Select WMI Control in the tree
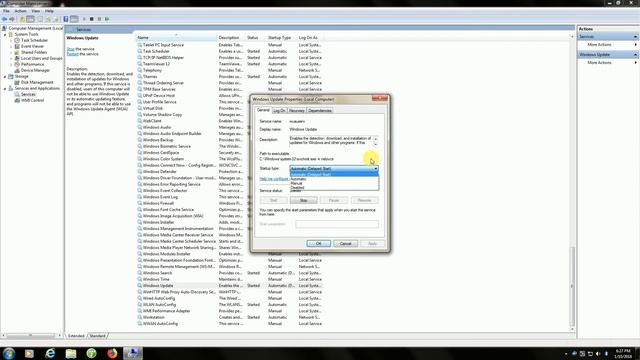This screenshot has height=360, width=640. click(33, 100)
